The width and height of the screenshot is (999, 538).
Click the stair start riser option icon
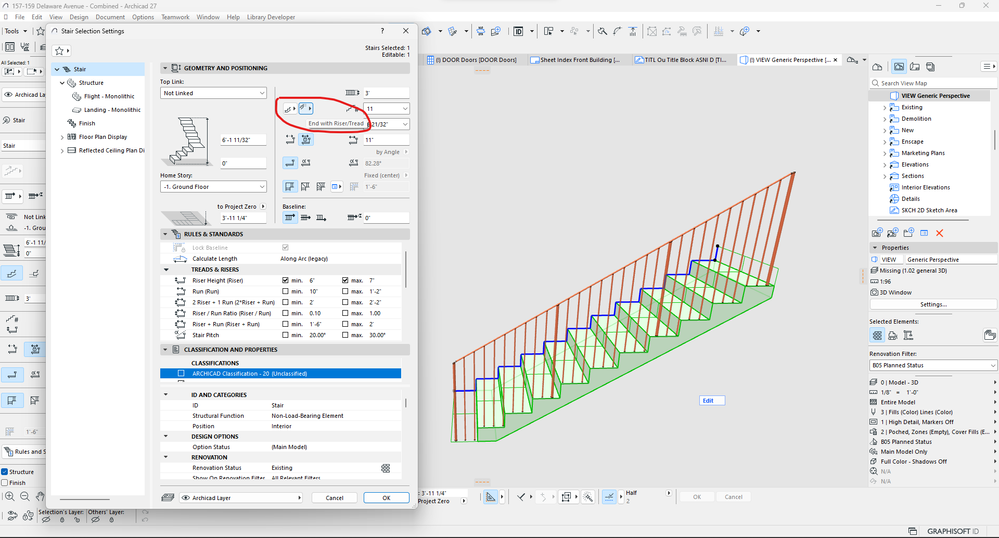point(289,109)
